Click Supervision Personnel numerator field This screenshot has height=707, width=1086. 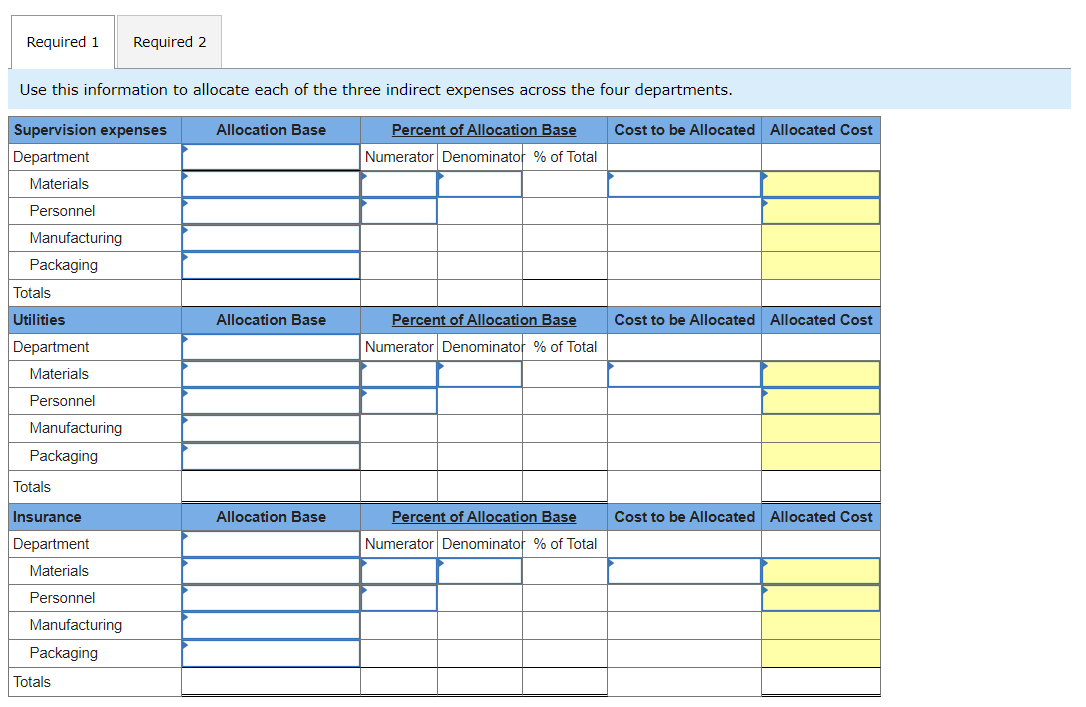pos(399,211)
